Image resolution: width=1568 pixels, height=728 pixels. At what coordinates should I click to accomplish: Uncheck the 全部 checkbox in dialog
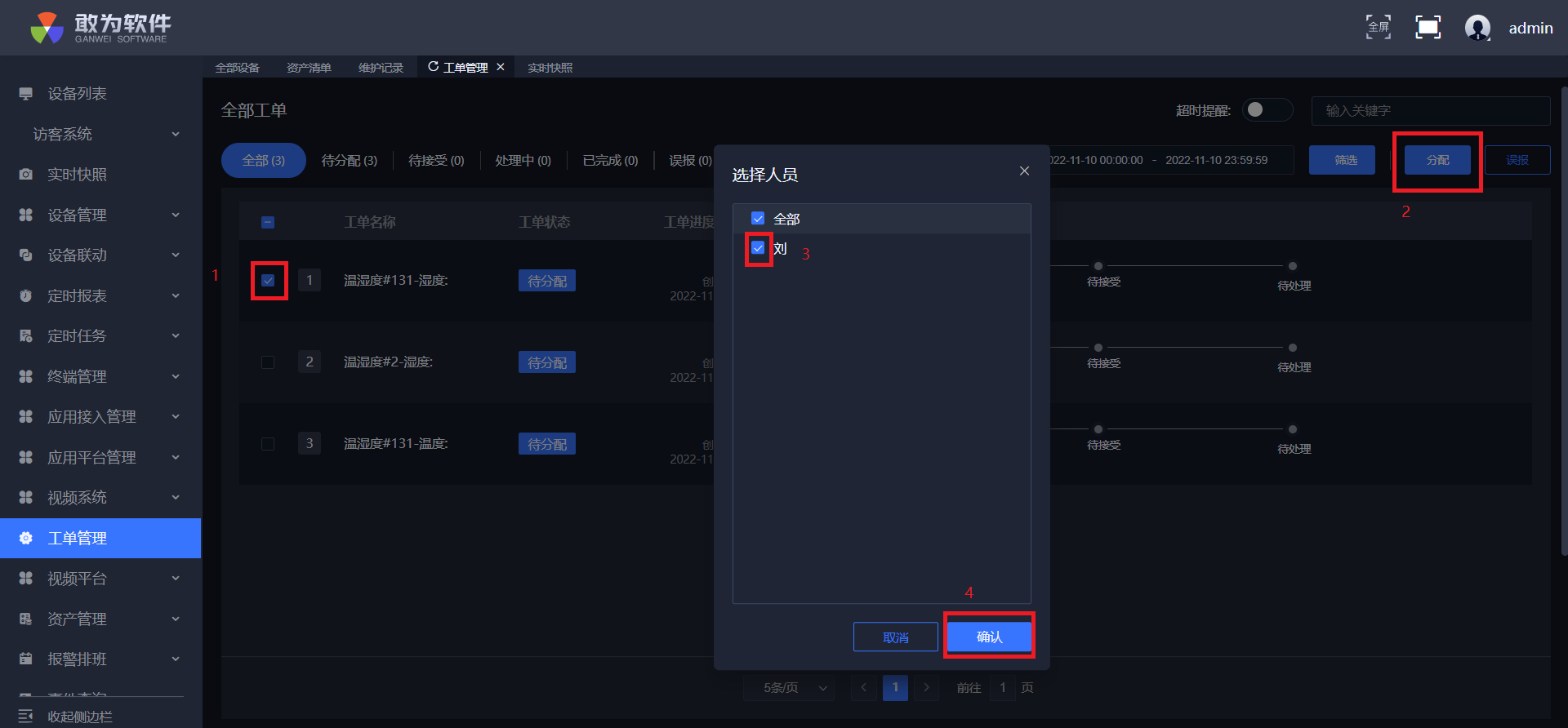pos(758,219)
